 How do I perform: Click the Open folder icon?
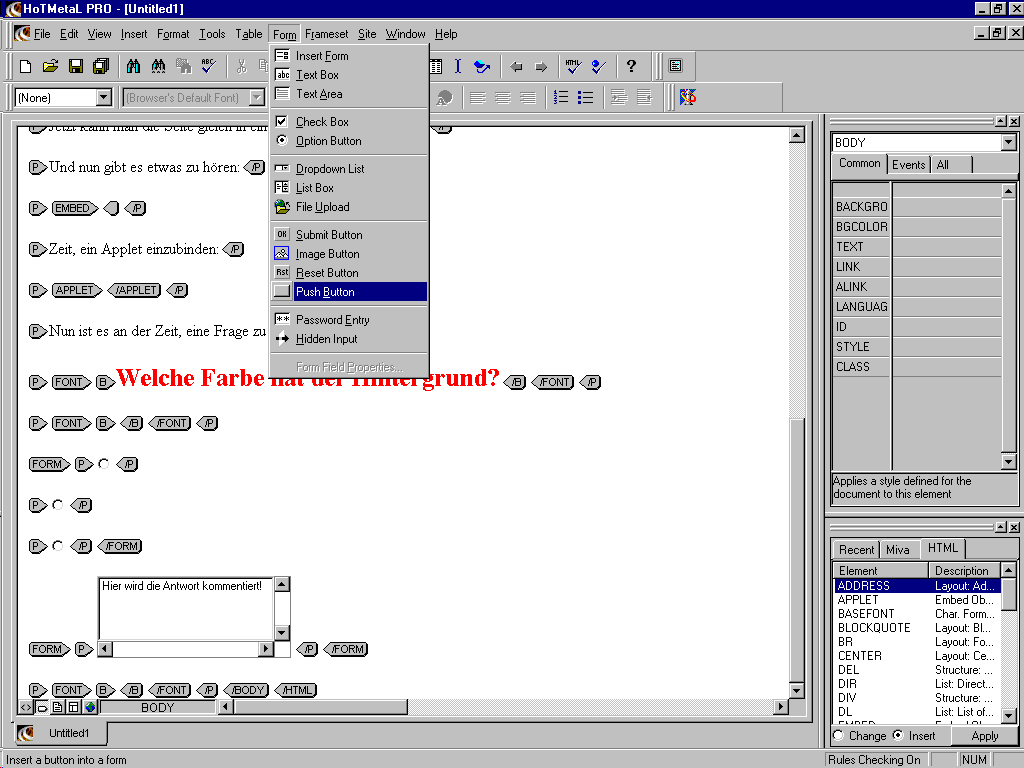[x=51, y=67]
